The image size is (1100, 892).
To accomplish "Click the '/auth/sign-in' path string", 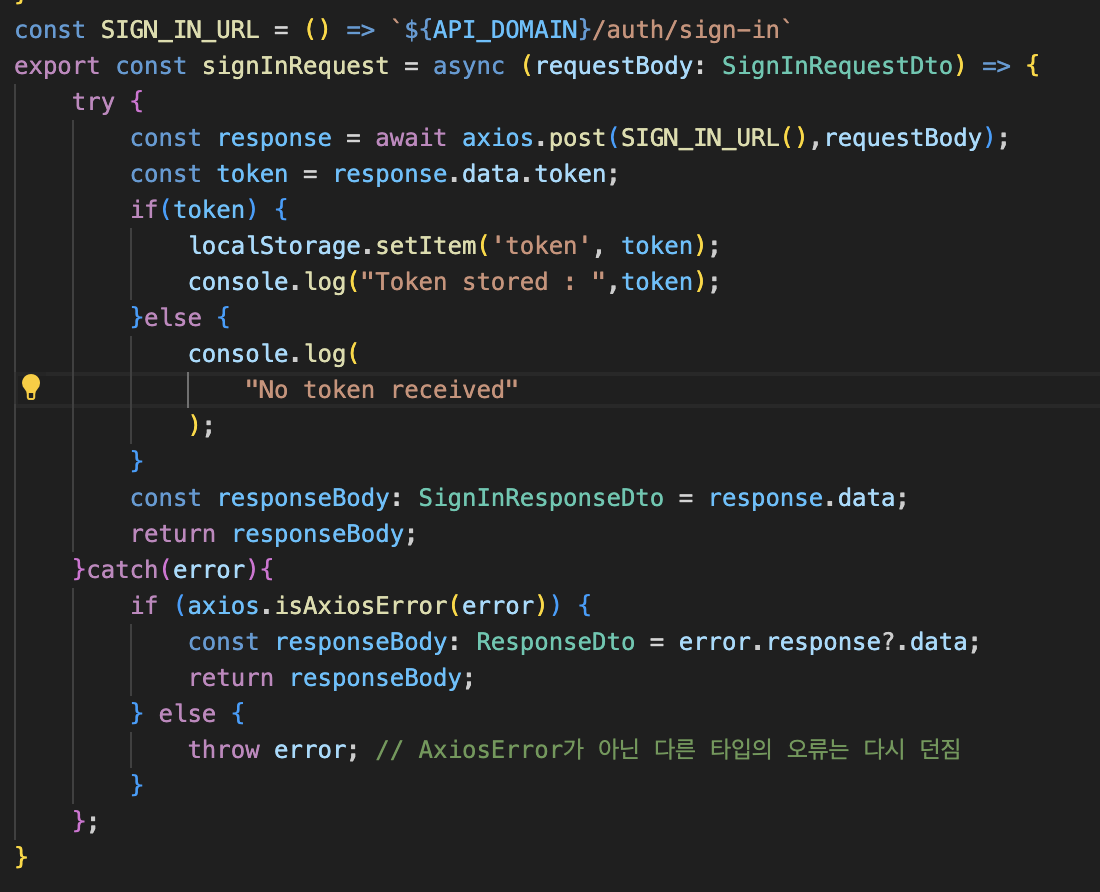I will pyautogui.click(x=686, y=30).
